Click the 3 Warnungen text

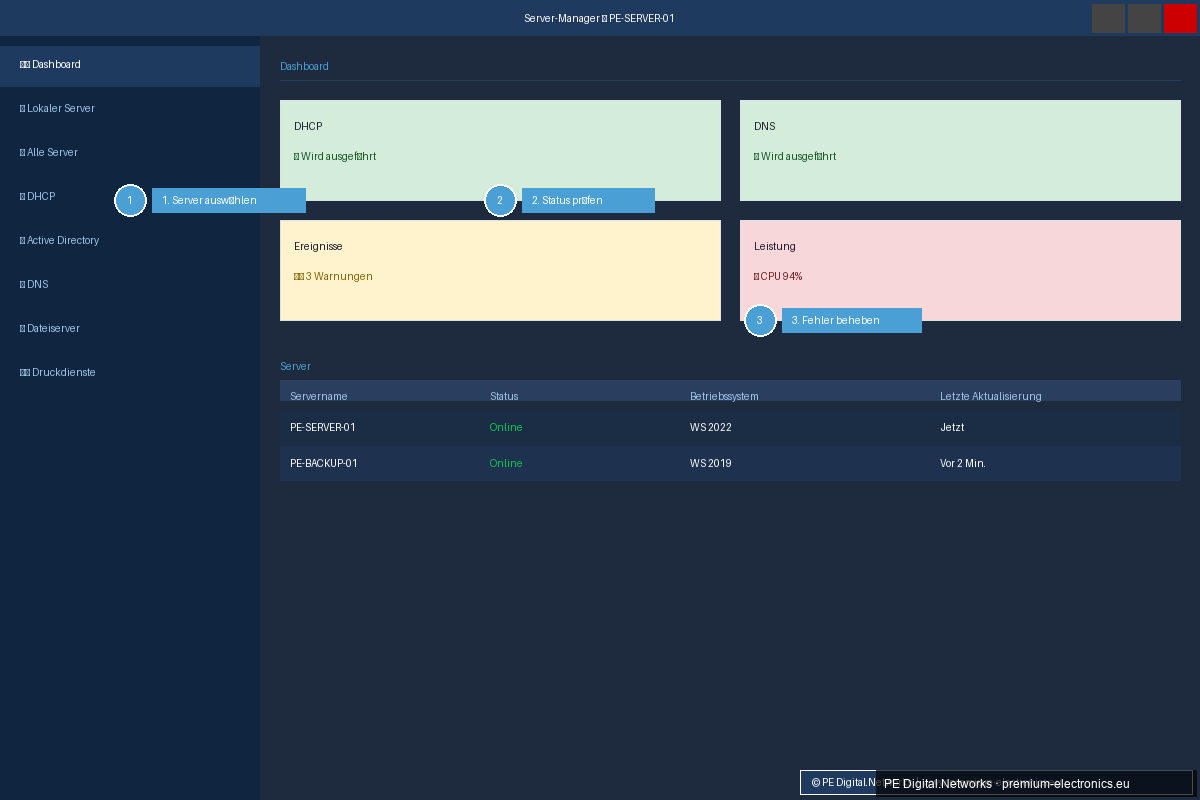click(333, 277)
